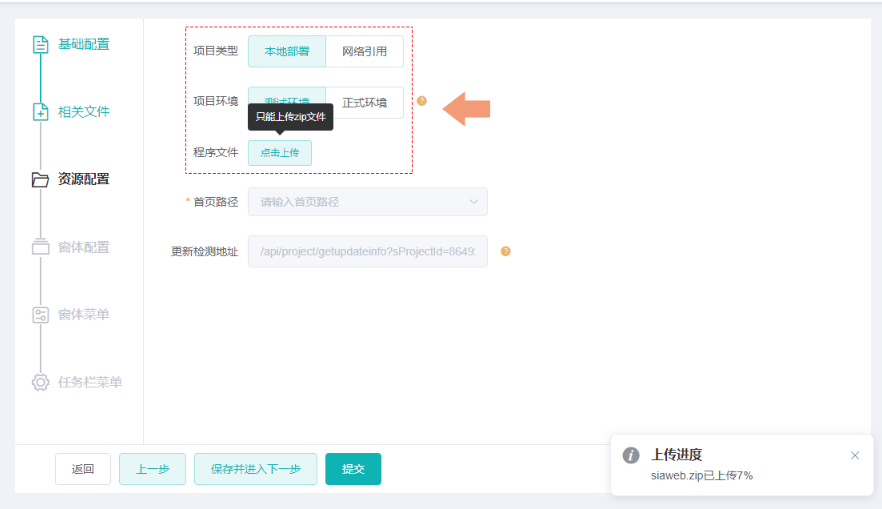Click the 窗体菜单 menu step icon
Screen dimensions: 882x509
click(x=40, y=315)
